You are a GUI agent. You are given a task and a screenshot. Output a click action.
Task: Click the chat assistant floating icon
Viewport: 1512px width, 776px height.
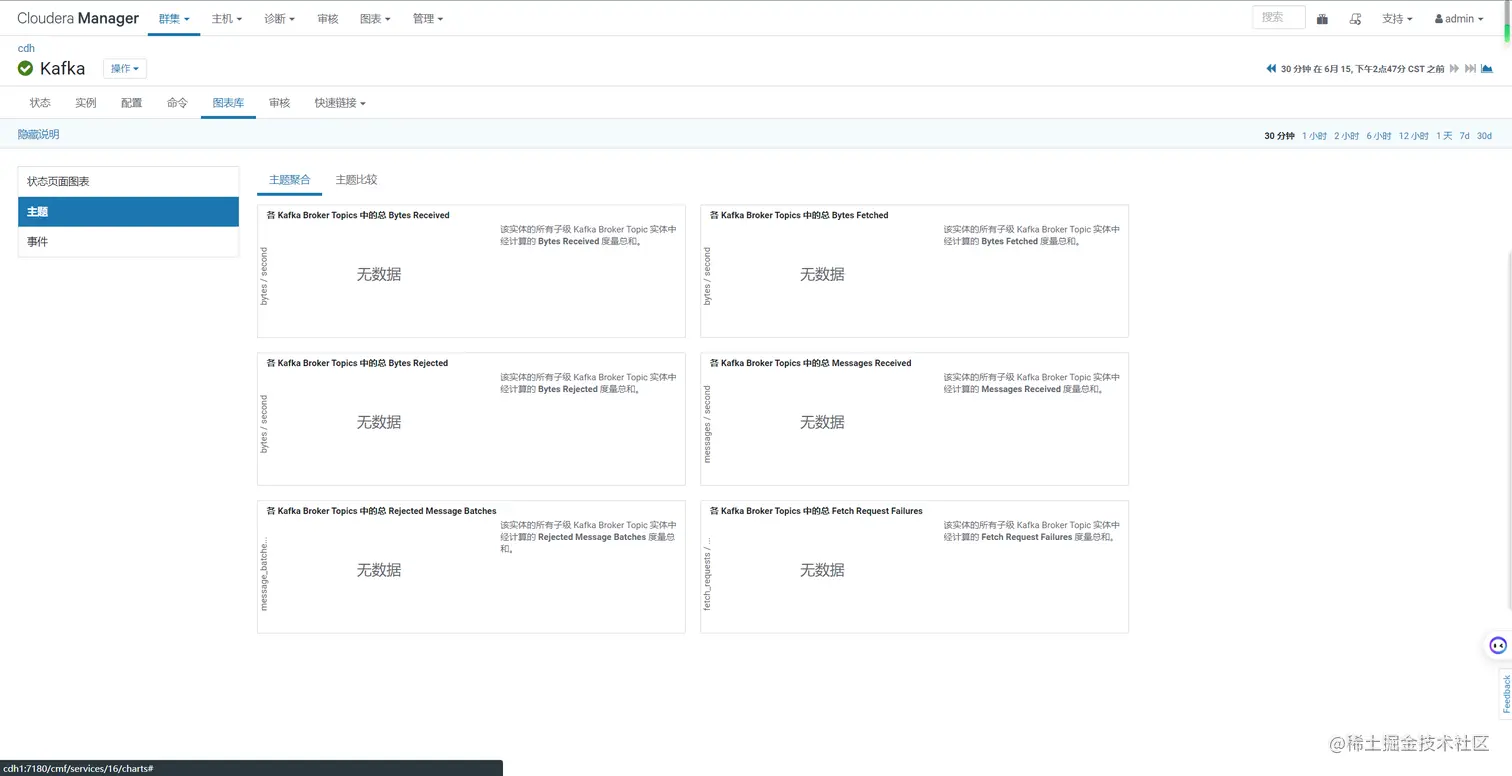click(x=1497, y=645)
